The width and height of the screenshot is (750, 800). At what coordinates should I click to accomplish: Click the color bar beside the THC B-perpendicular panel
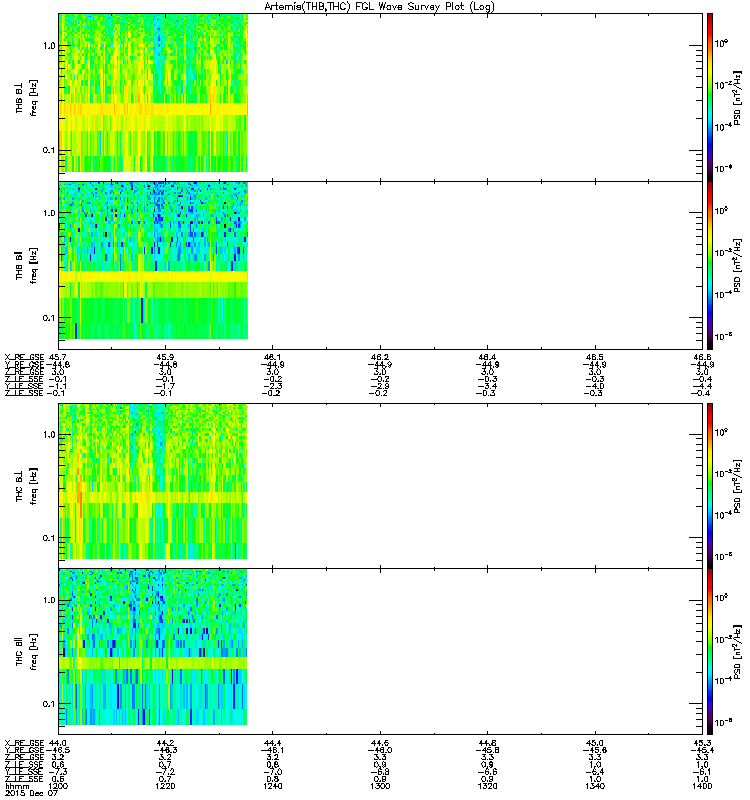pos(710,486)
